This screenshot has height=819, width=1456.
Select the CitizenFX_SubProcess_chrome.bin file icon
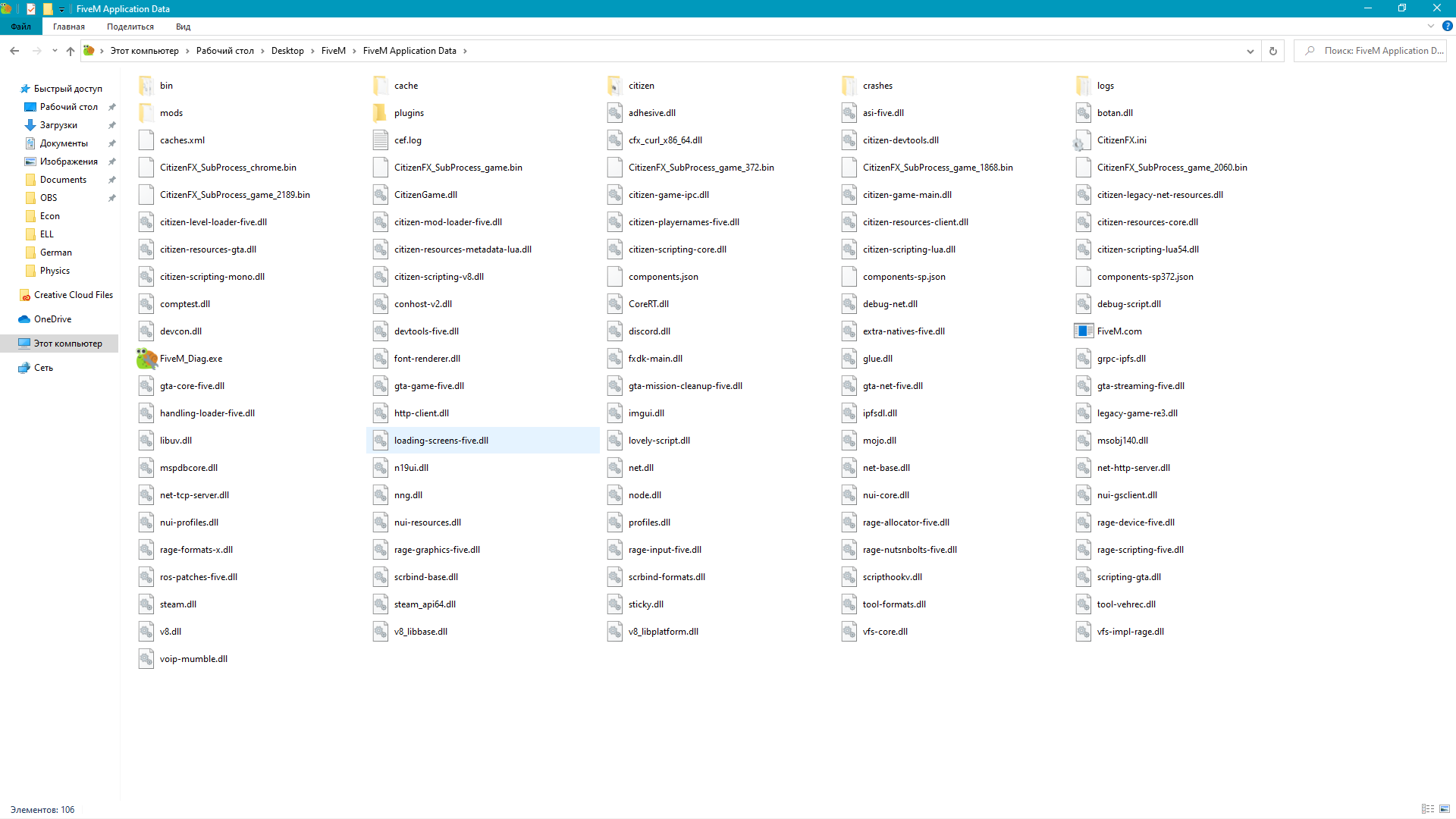coord(146,168)
